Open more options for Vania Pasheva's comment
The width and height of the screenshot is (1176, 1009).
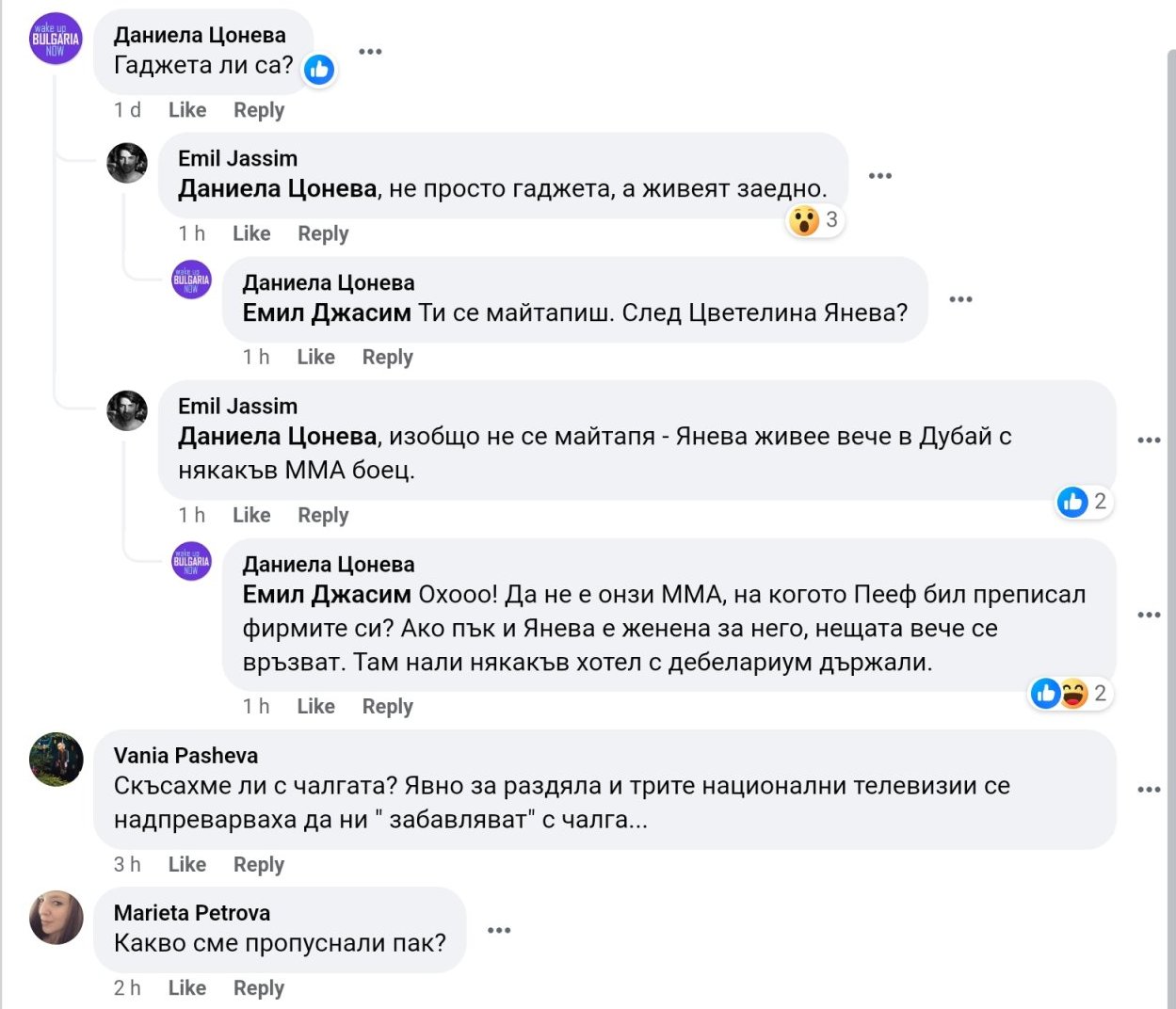tap(1149, 789)
